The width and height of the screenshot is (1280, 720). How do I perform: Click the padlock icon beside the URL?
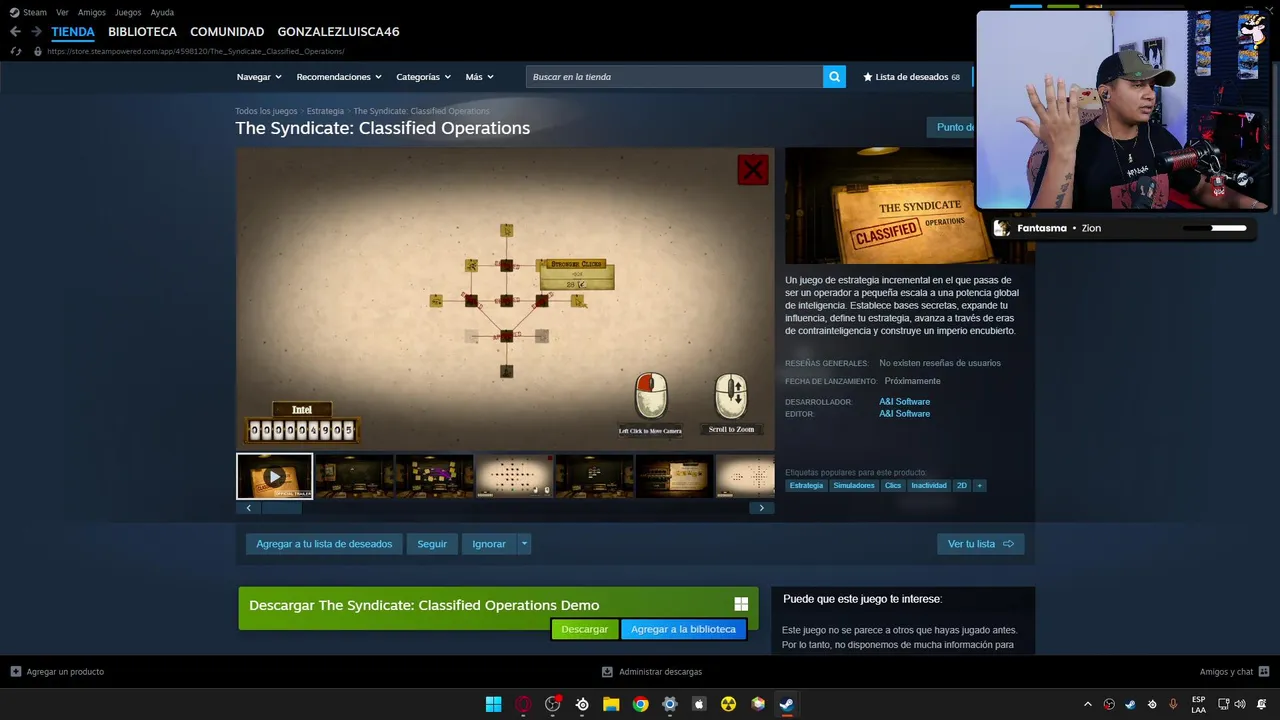point(38,51)
